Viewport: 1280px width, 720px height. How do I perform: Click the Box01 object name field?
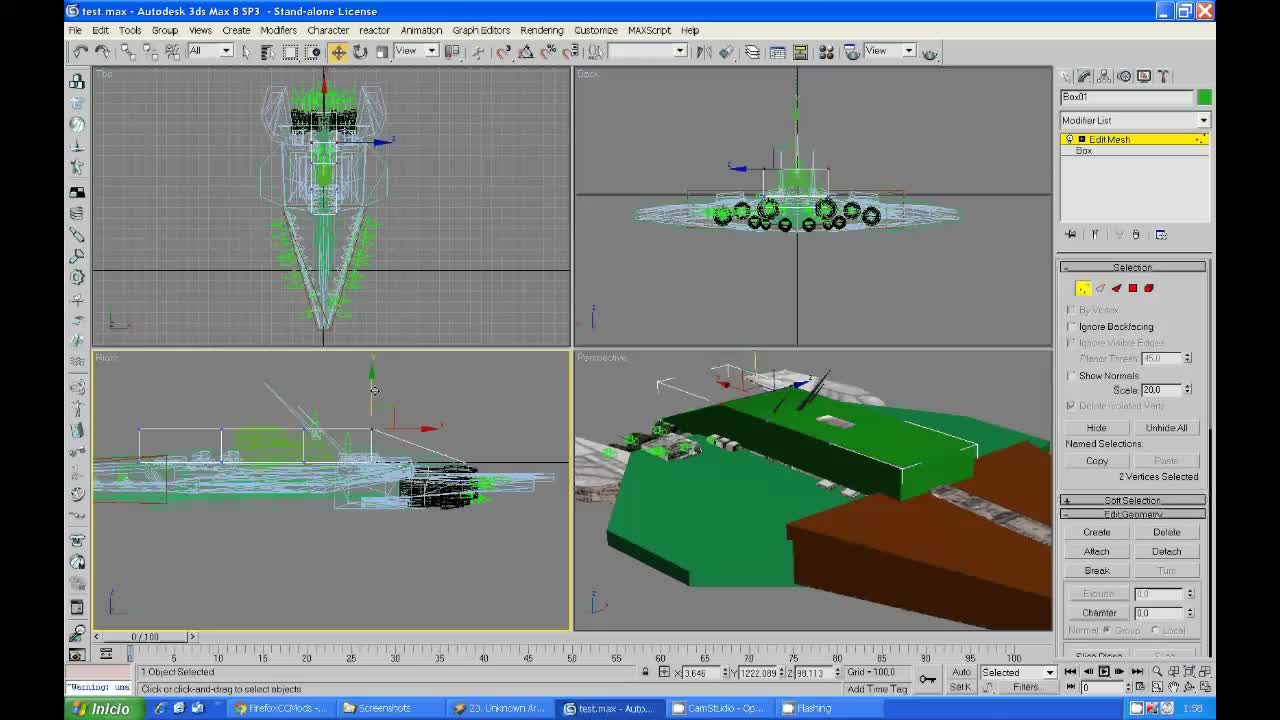click(x=1127, y=97)
